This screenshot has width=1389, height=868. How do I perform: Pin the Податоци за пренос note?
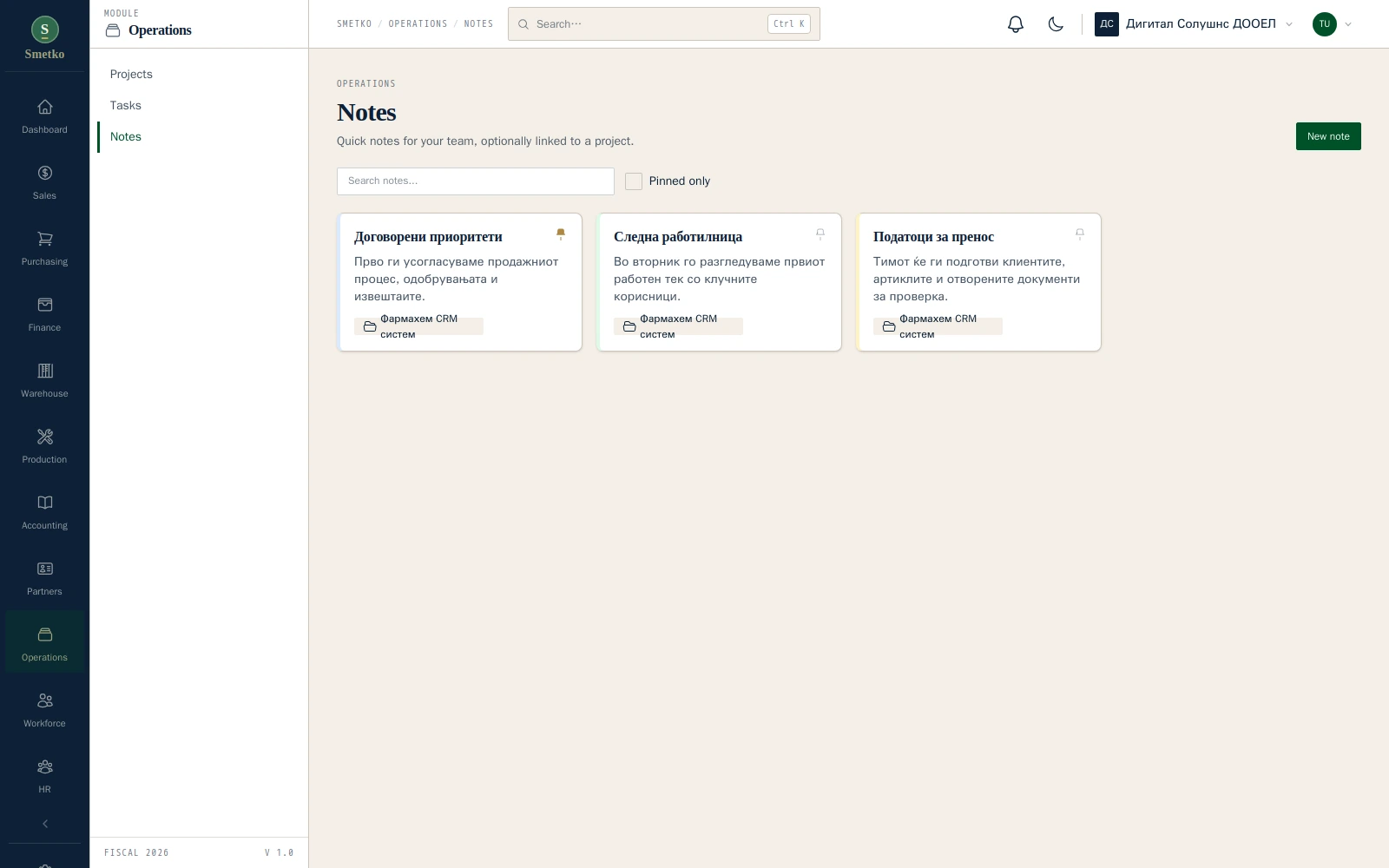click(1080, 233)
